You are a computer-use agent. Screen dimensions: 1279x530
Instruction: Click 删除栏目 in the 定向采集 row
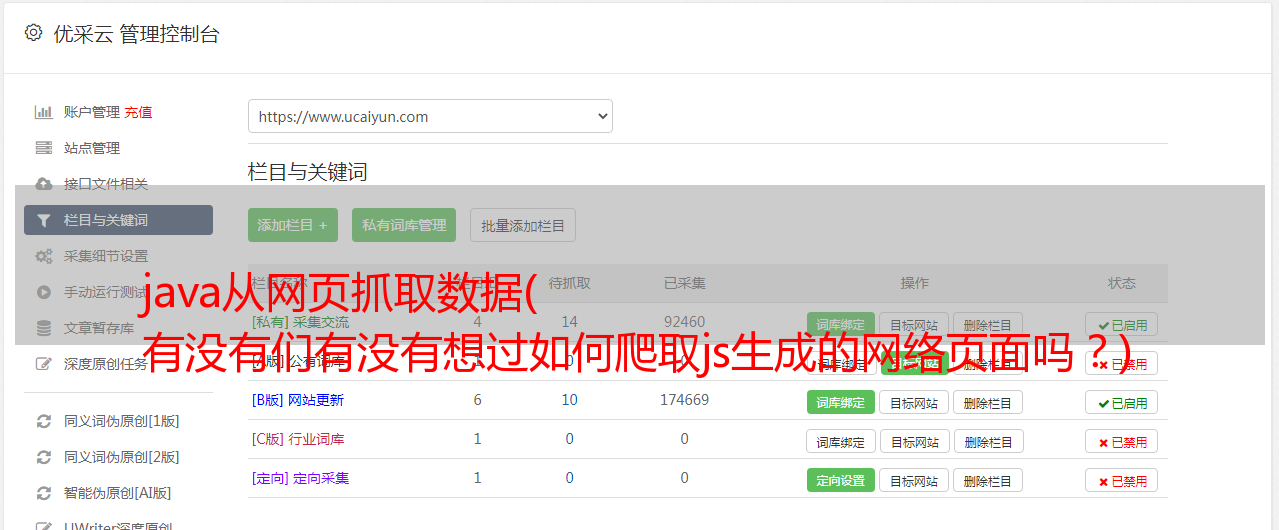pyautogui.click(x=988, y=480)
